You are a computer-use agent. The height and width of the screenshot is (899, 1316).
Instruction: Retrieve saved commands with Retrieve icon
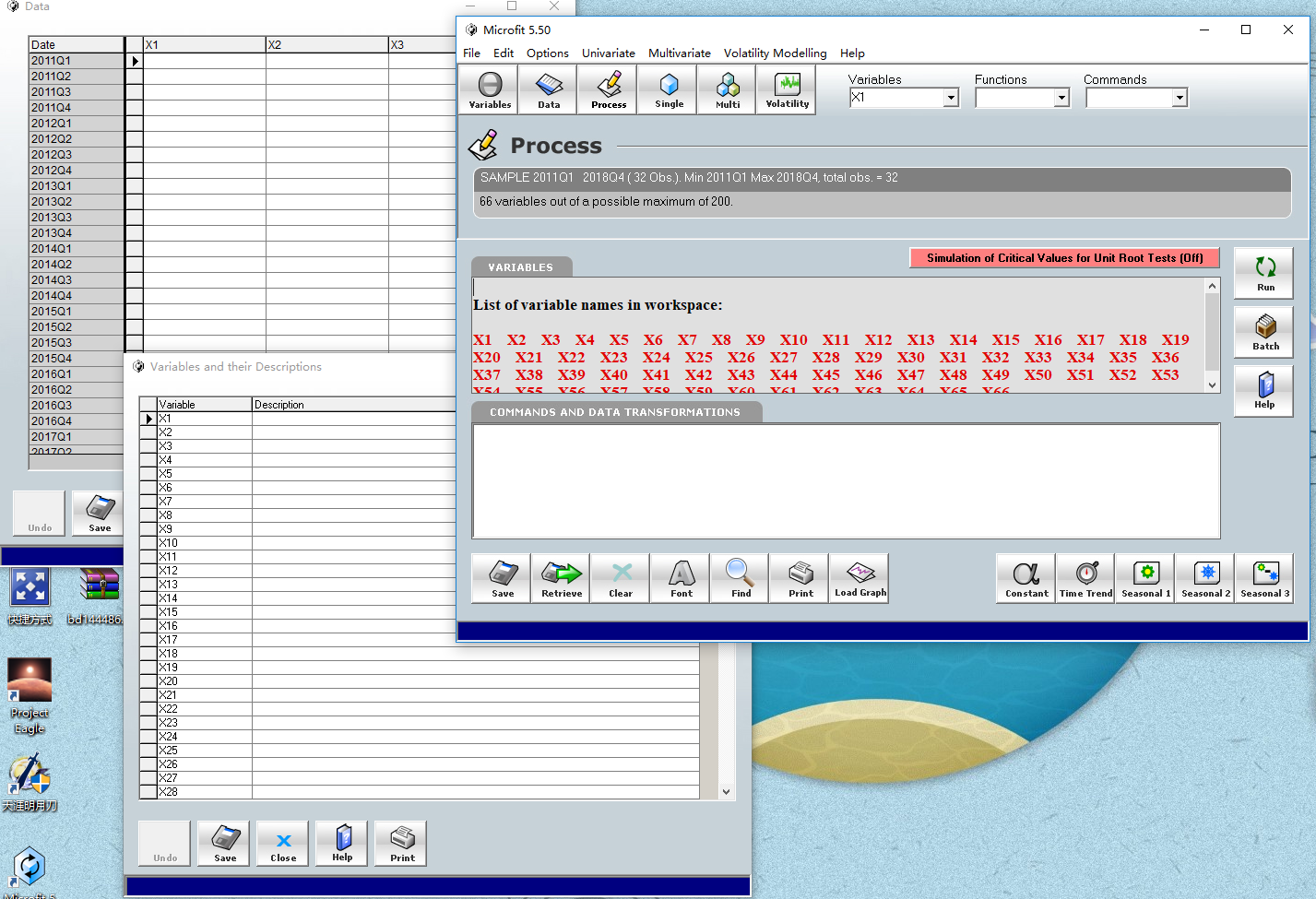click(561, 578)
